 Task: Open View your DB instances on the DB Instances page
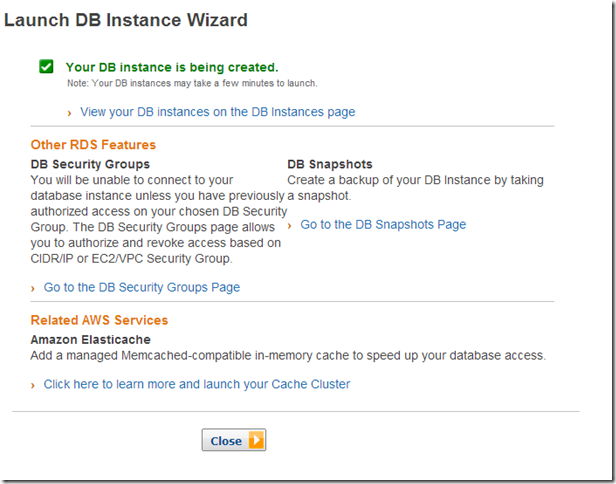(x=217, y=112)
